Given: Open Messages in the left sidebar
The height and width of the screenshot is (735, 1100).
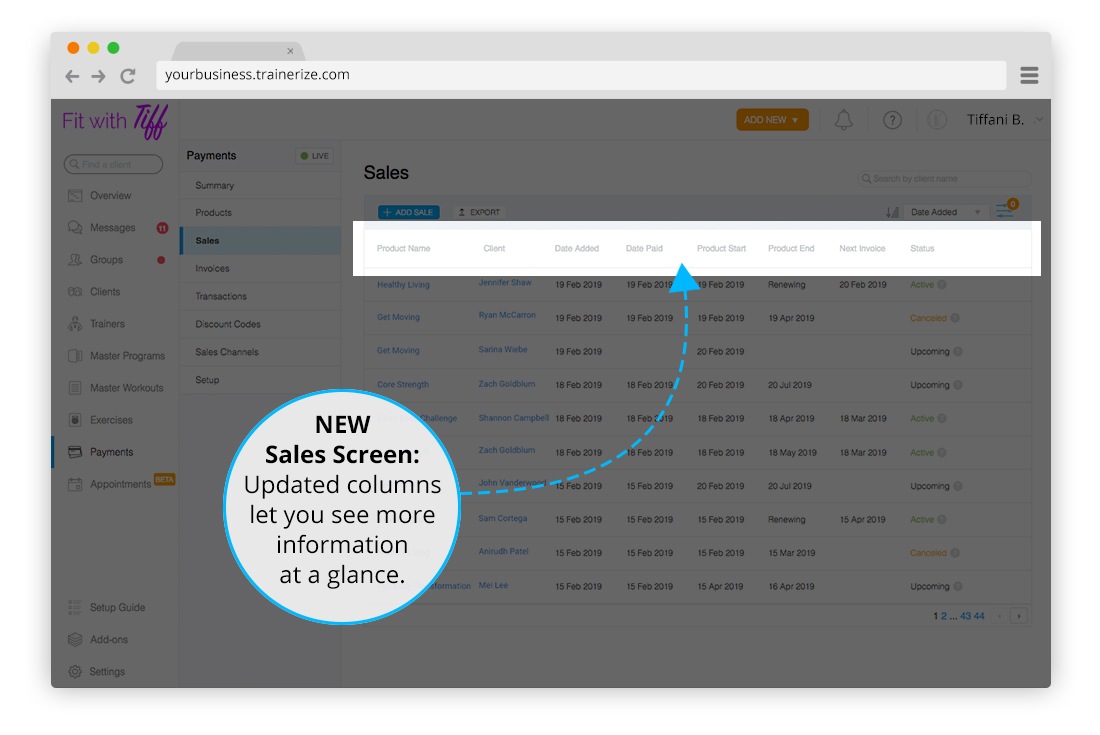Looking at the screenshot, I should point(112,228).
